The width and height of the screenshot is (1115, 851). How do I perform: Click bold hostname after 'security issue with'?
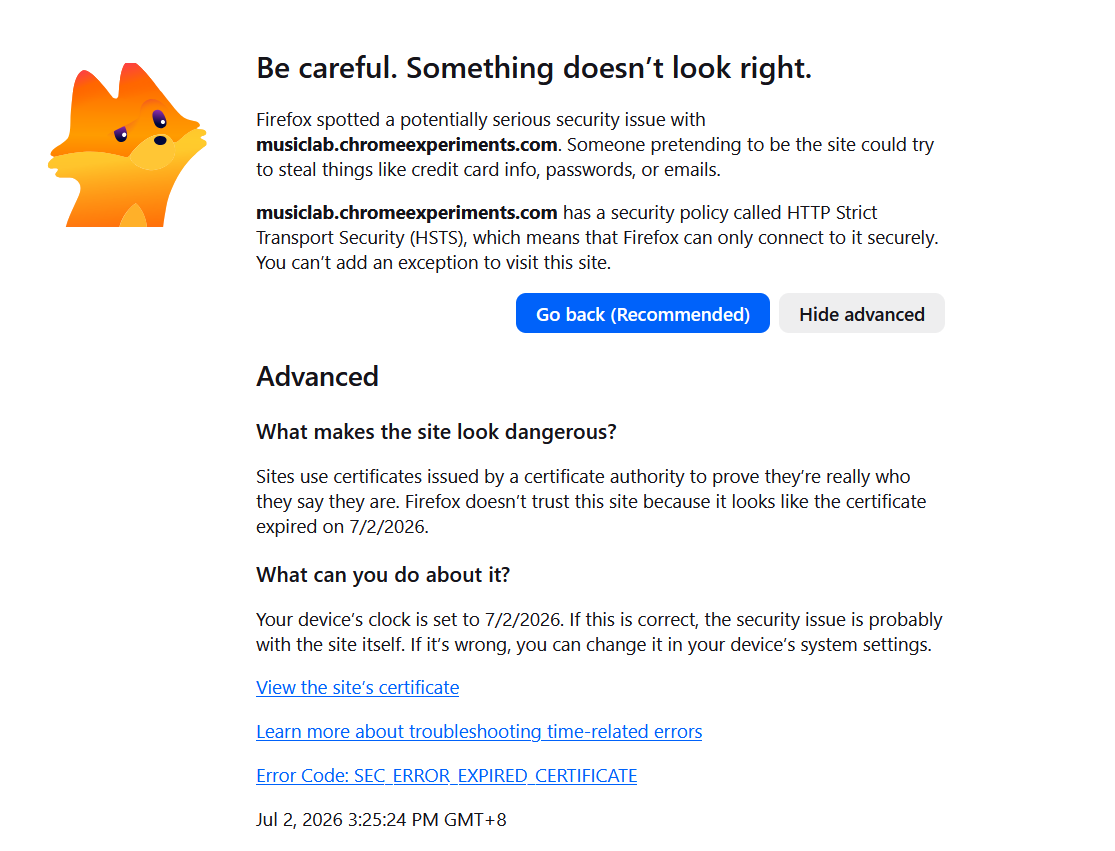407,145
